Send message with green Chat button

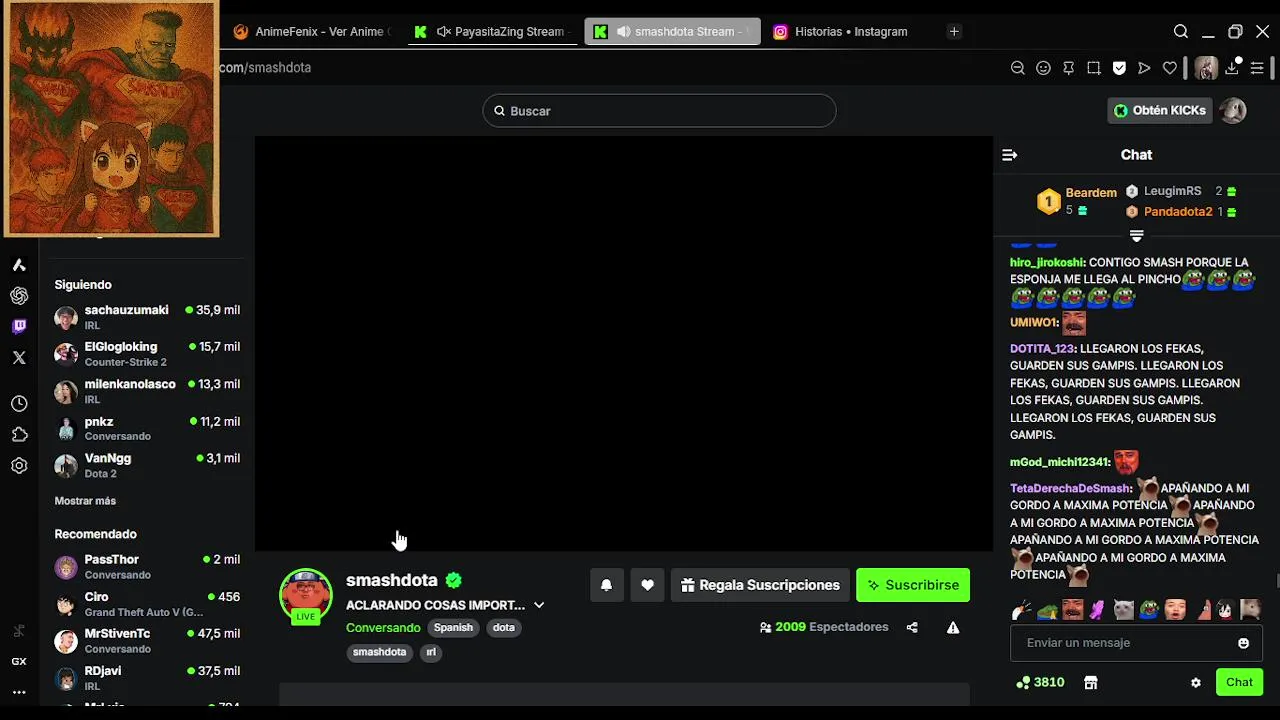[x=1239, y=683]
